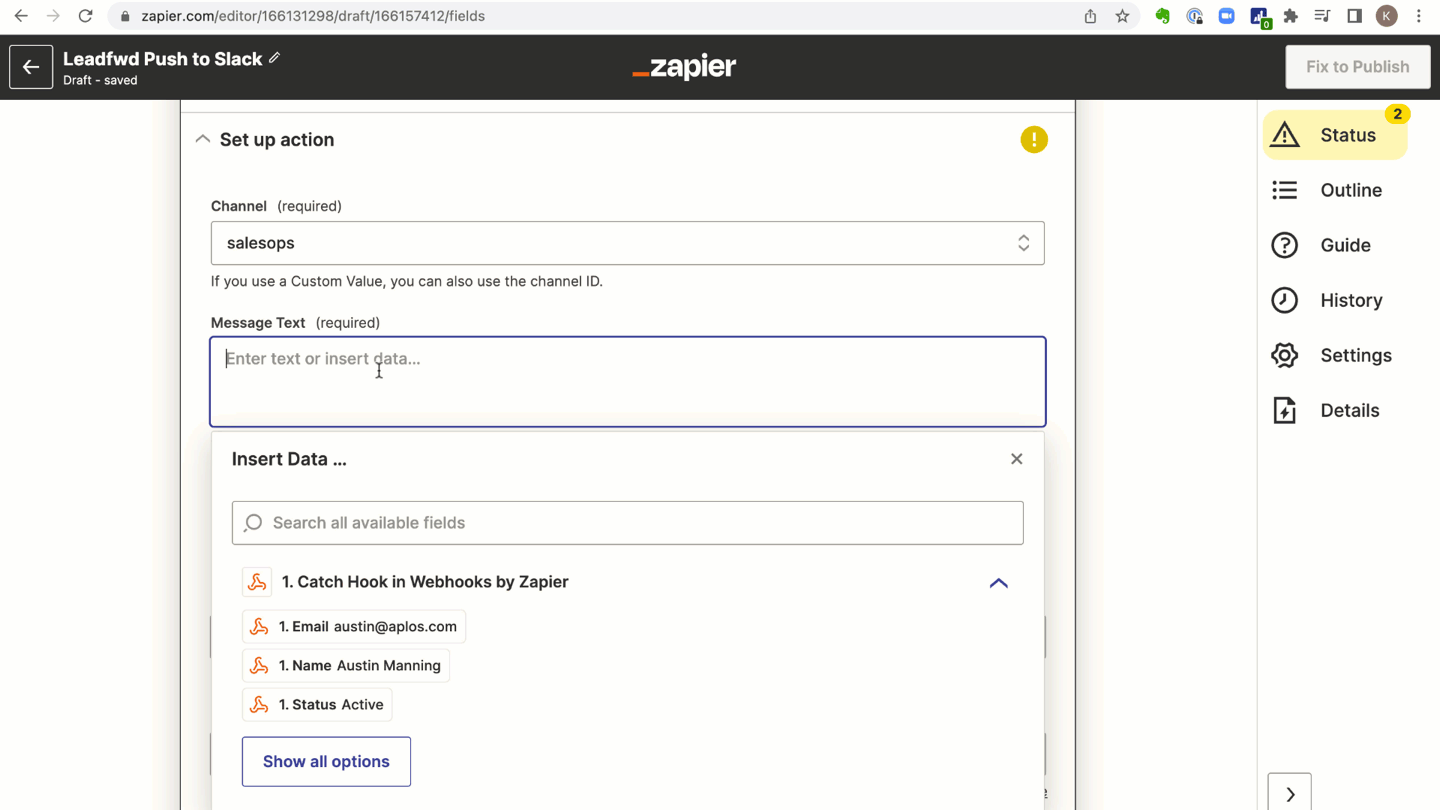Click the Outline list icon

point(1285,190)
